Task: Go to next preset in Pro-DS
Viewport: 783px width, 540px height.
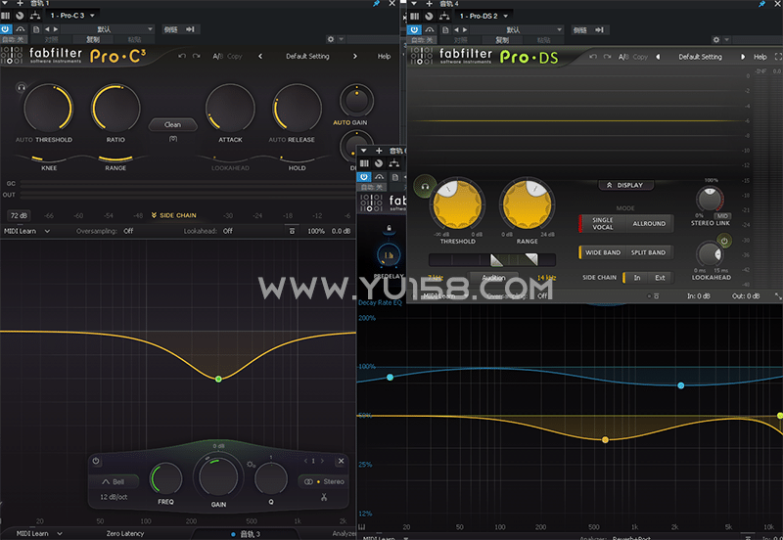Action: [743, 56]
